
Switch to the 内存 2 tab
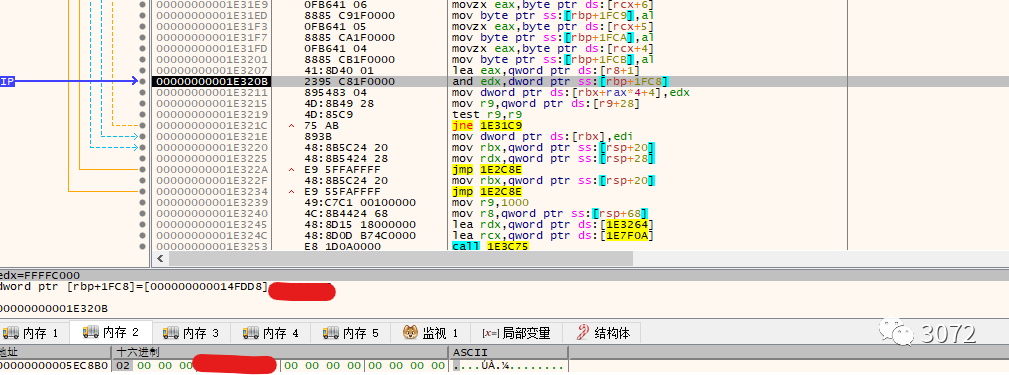pyautogui.click(x=111, y=333)
